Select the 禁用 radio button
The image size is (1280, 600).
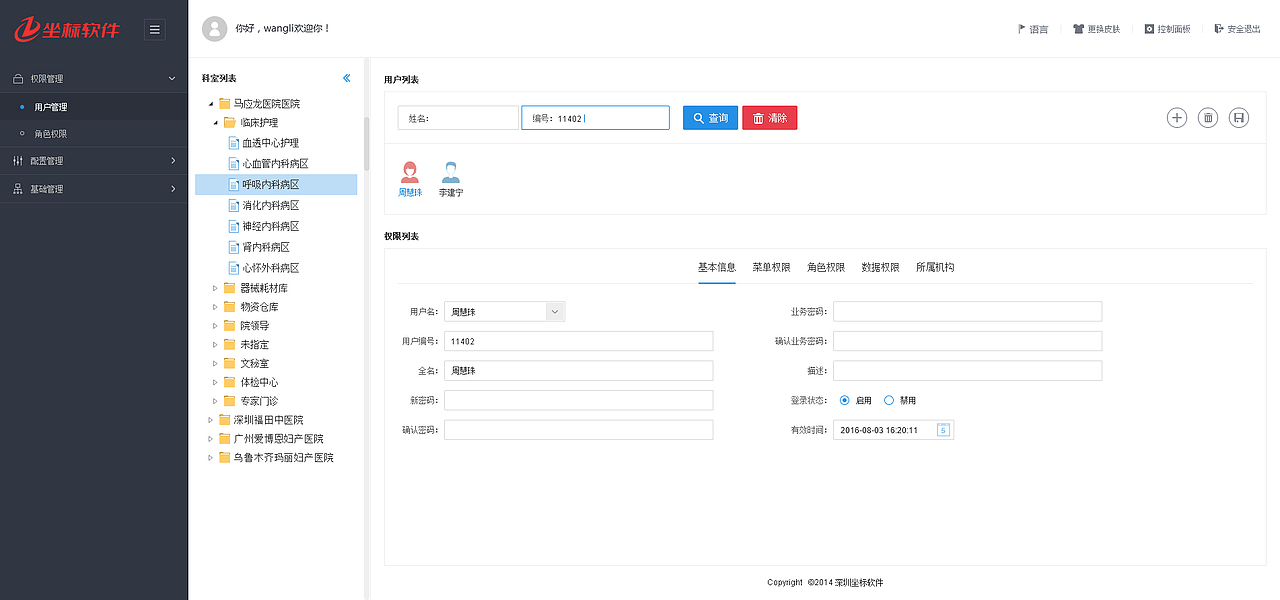[889, 400]
